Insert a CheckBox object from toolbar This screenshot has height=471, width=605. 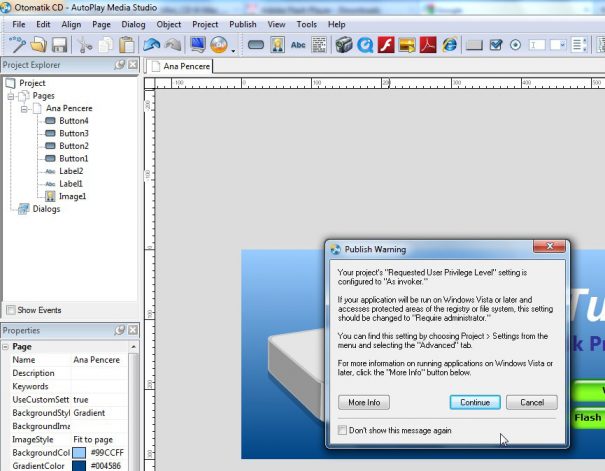[495, 45]
